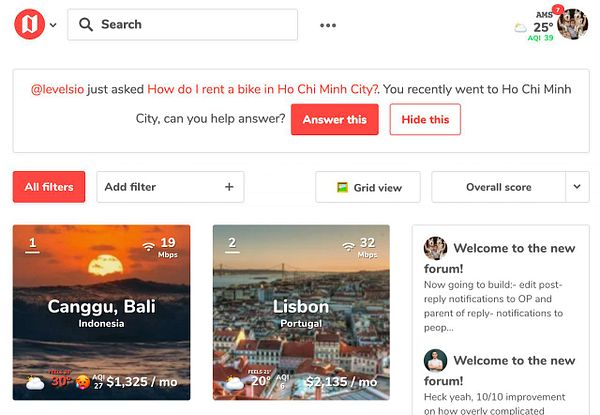Click the first forum post's author avatar
The height and width of the screenshot is (415, 600).
click(435, 248)
